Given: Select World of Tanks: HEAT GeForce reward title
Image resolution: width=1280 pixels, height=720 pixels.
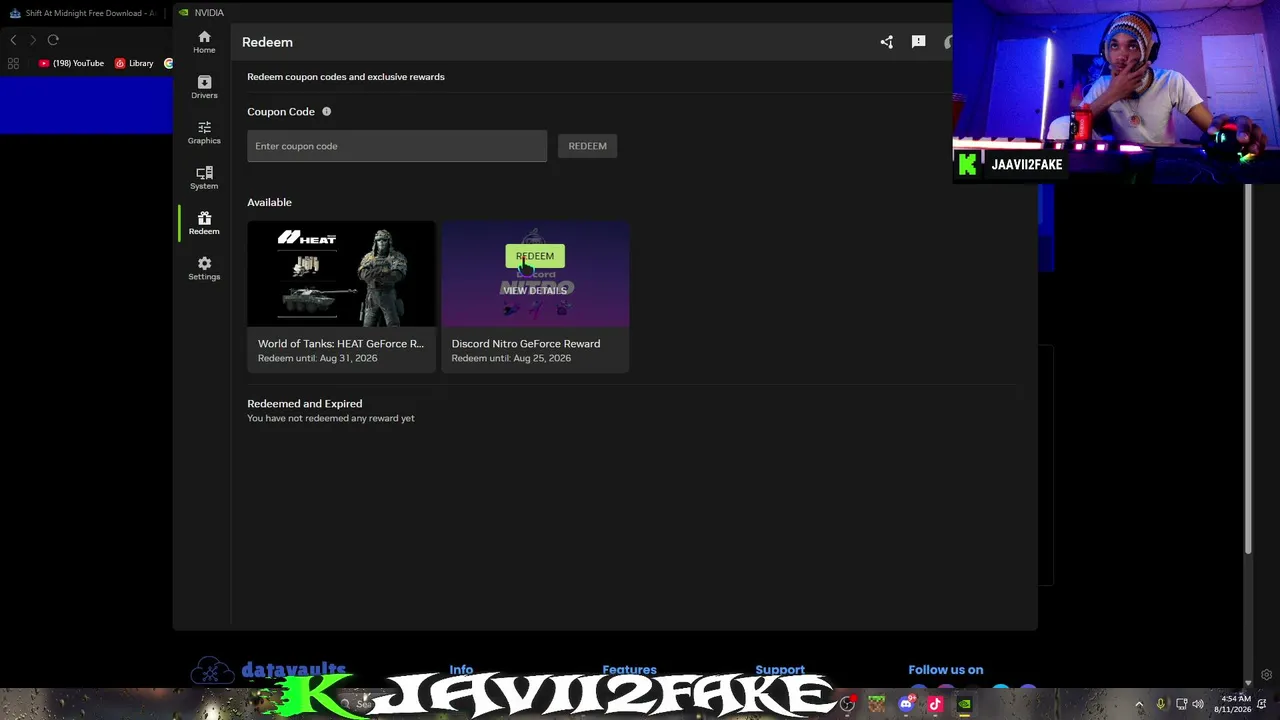Looking at the screenshot, I should 341,344.
